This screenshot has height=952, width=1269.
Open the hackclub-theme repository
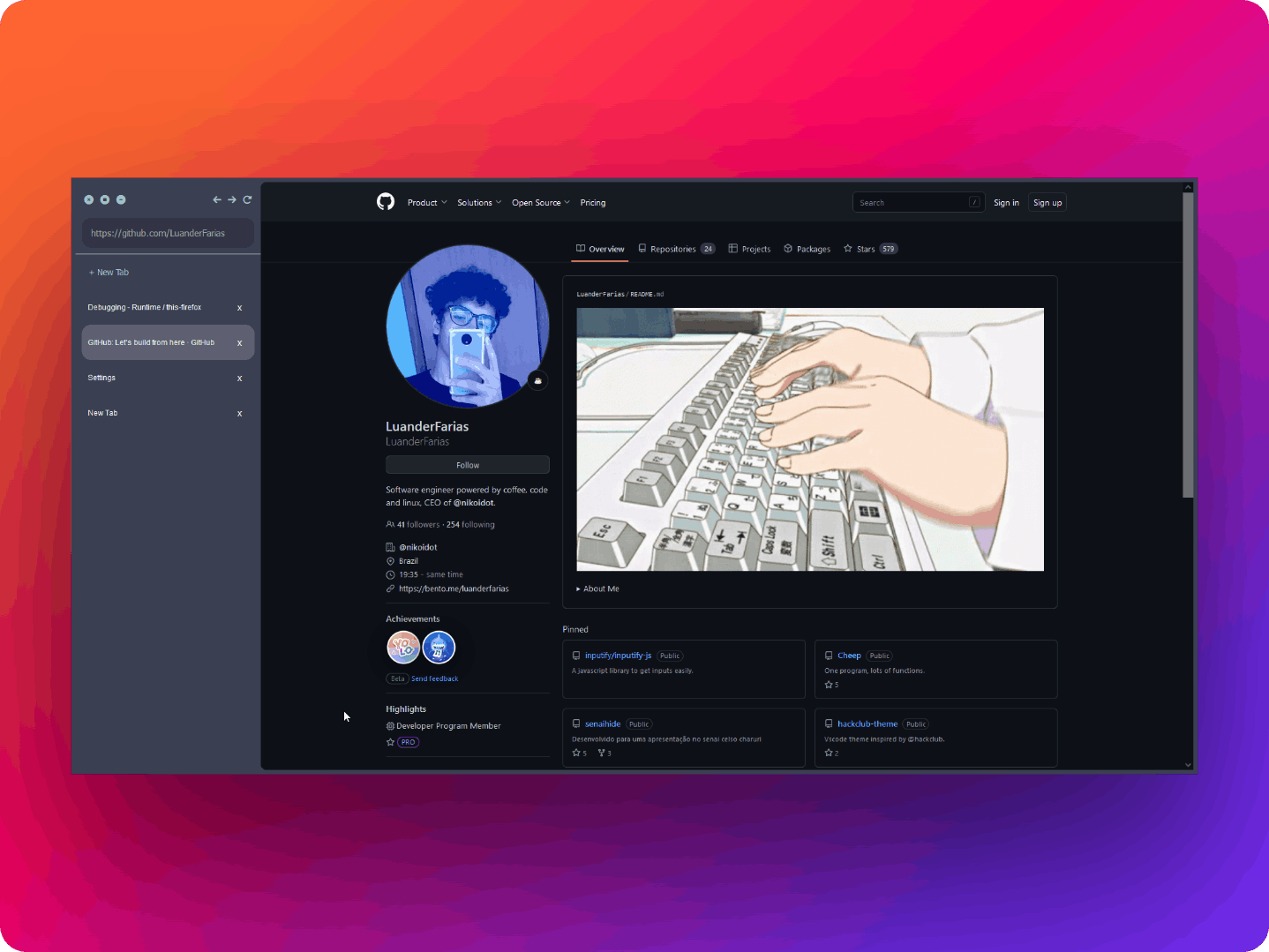tap(867, 724)
